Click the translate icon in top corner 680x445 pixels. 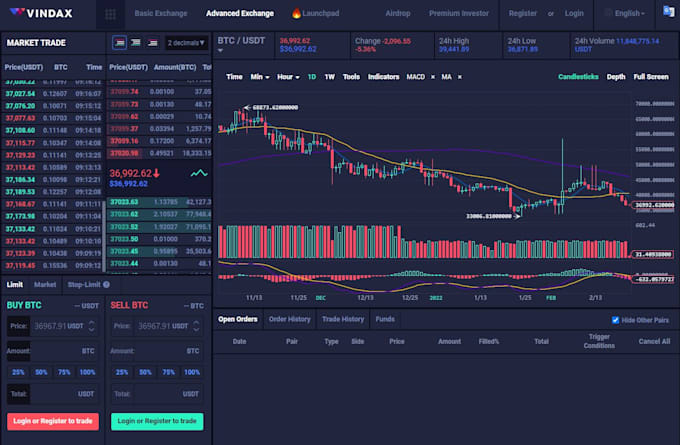[x=668, y=11]
